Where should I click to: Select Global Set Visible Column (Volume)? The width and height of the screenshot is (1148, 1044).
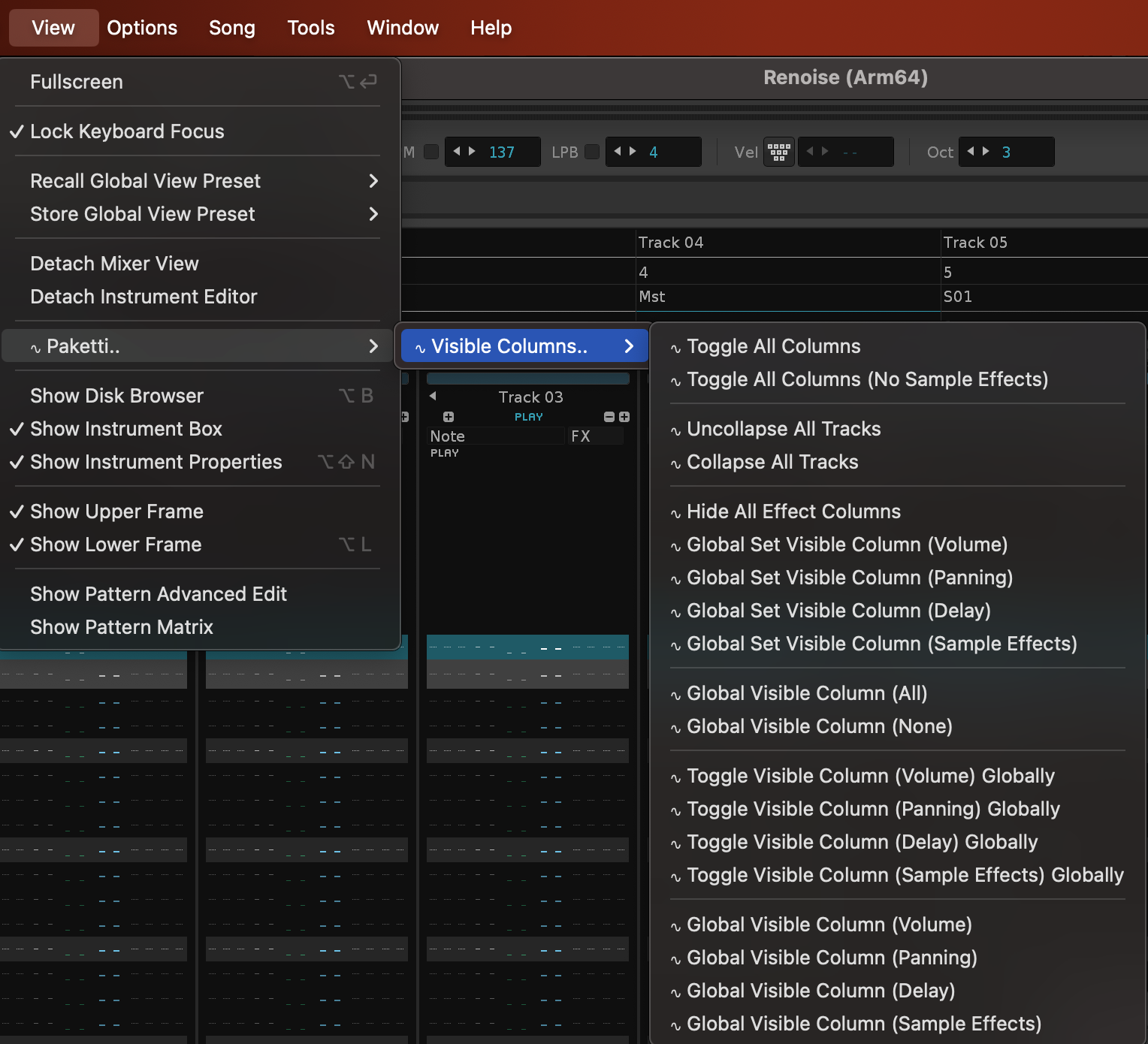click(x=898, y=545)
